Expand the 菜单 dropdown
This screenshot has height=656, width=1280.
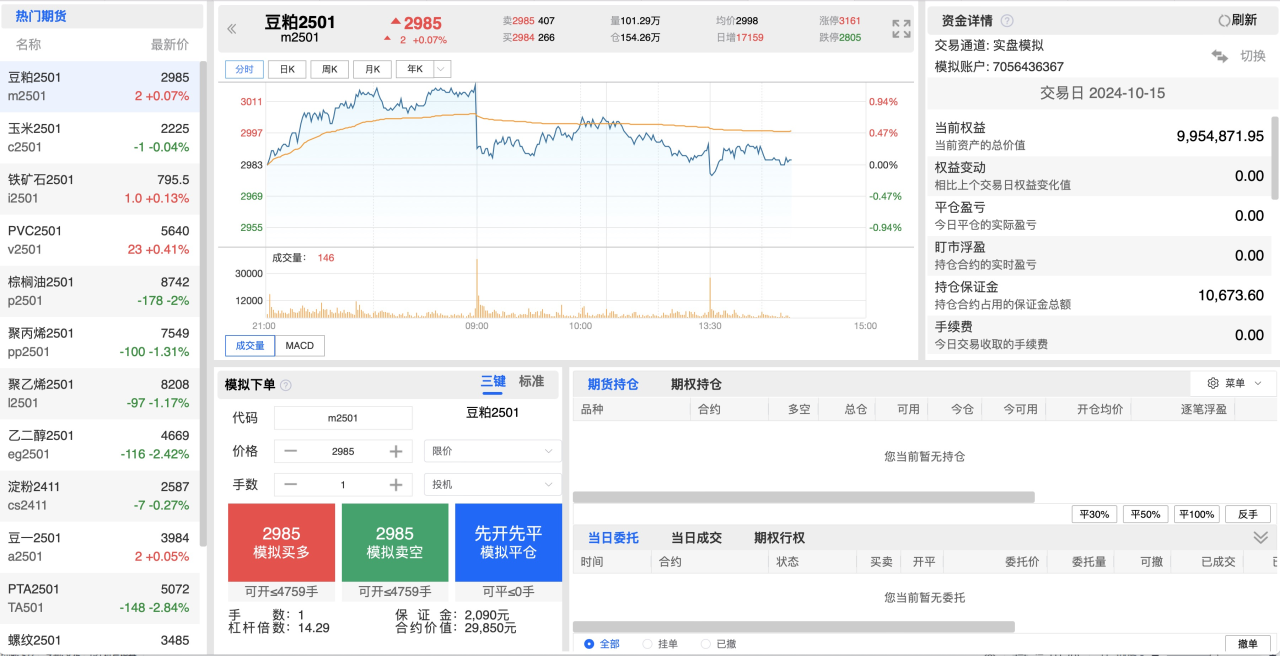tap(1257, 383)
